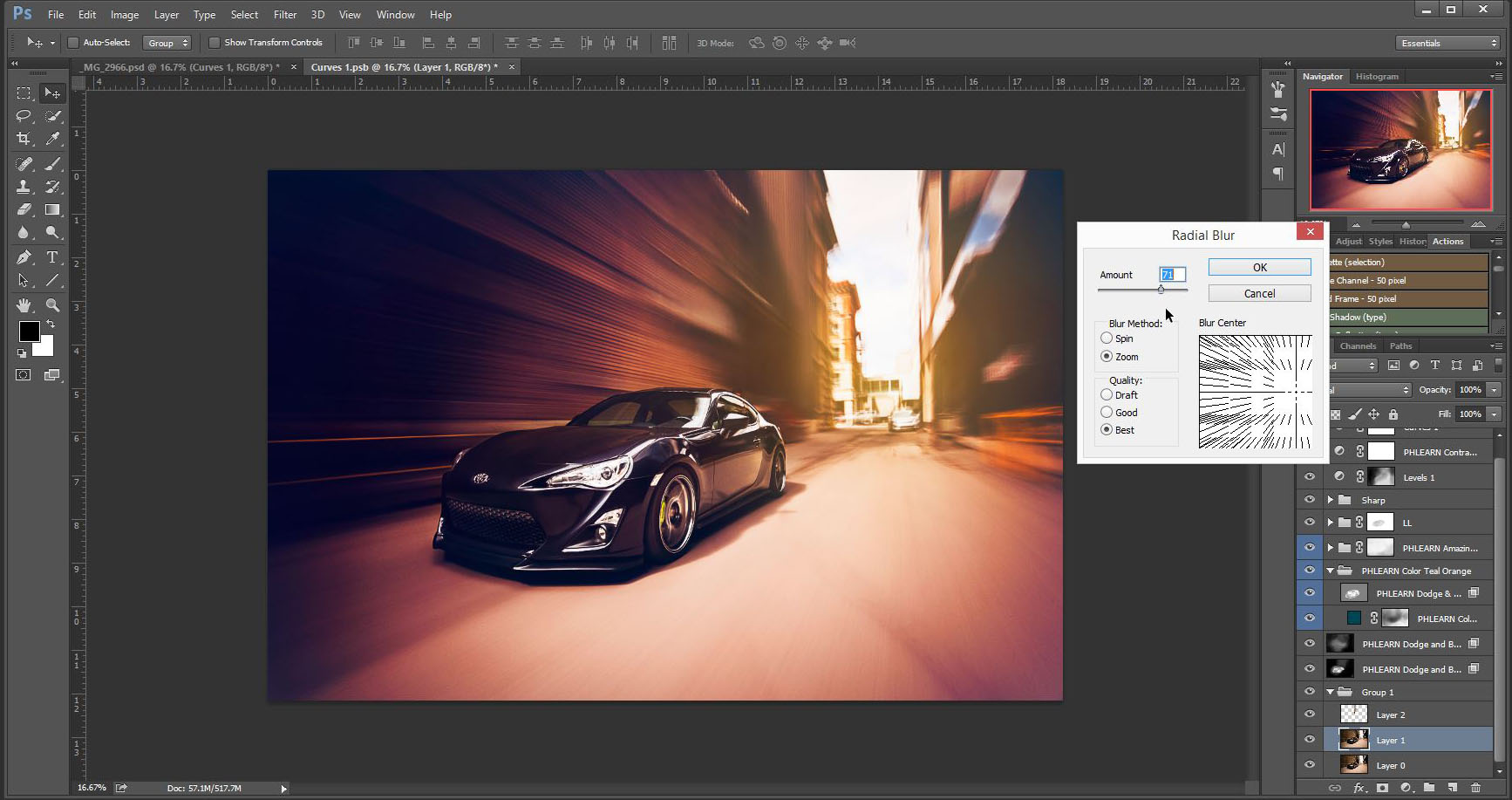Select the Pen tool
This screenshot has width=1512, height=800.
click(24, 257)
